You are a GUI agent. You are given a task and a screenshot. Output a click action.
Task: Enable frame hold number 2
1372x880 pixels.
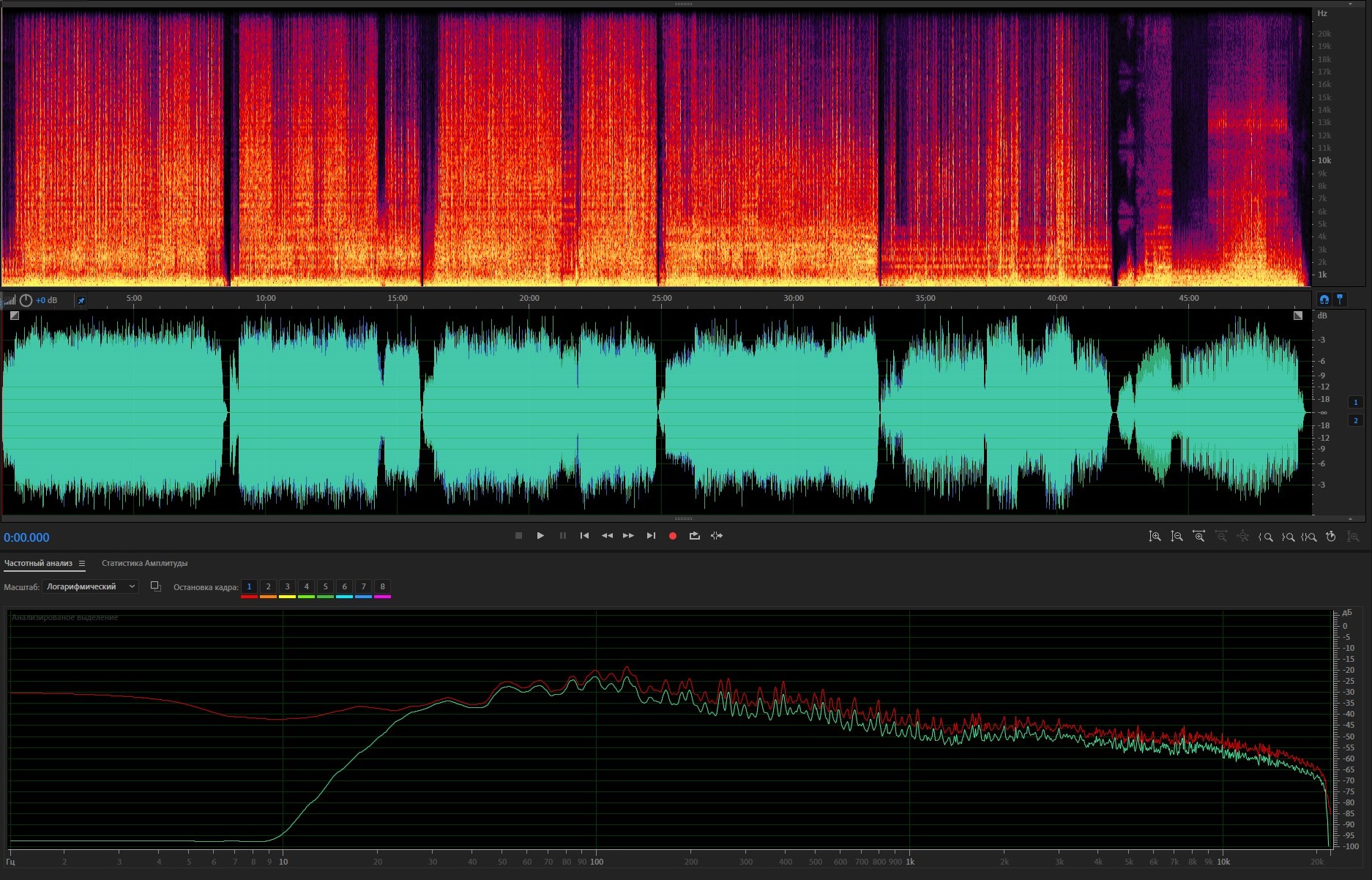coord(268,586)
